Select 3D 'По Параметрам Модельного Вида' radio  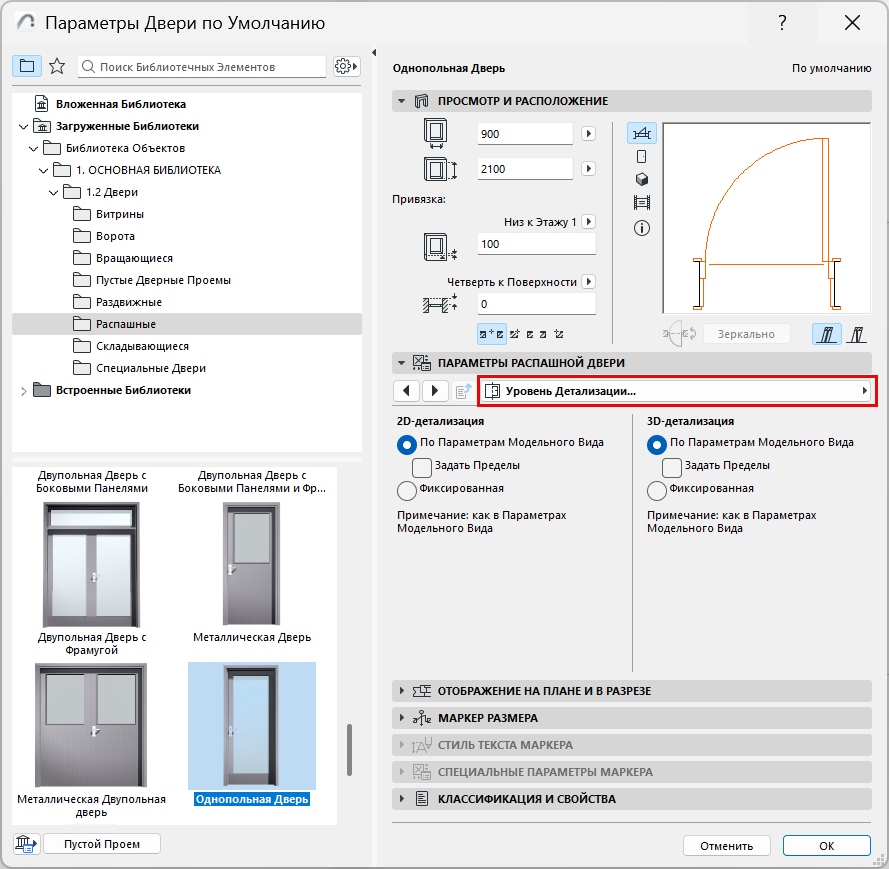(657, 444)
